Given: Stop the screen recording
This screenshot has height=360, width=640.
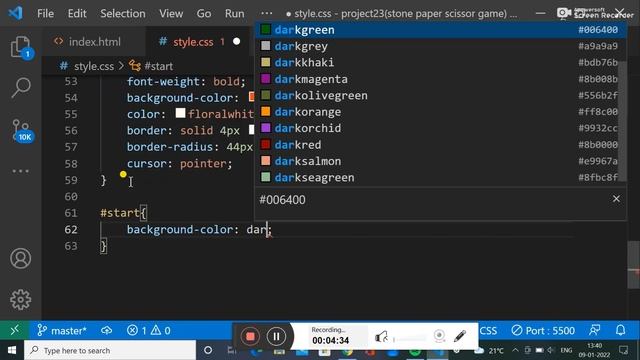Looking at the screenshot, I should tap(250, 336).
